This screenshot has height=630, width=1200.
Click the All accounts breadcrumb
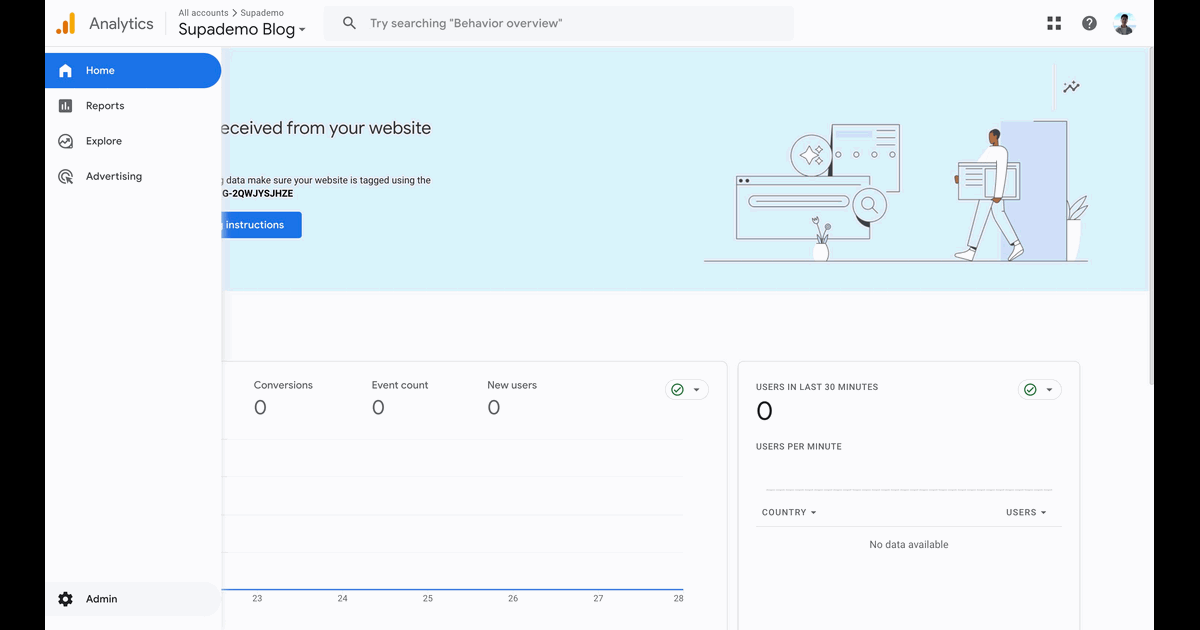tap(203, 13)
